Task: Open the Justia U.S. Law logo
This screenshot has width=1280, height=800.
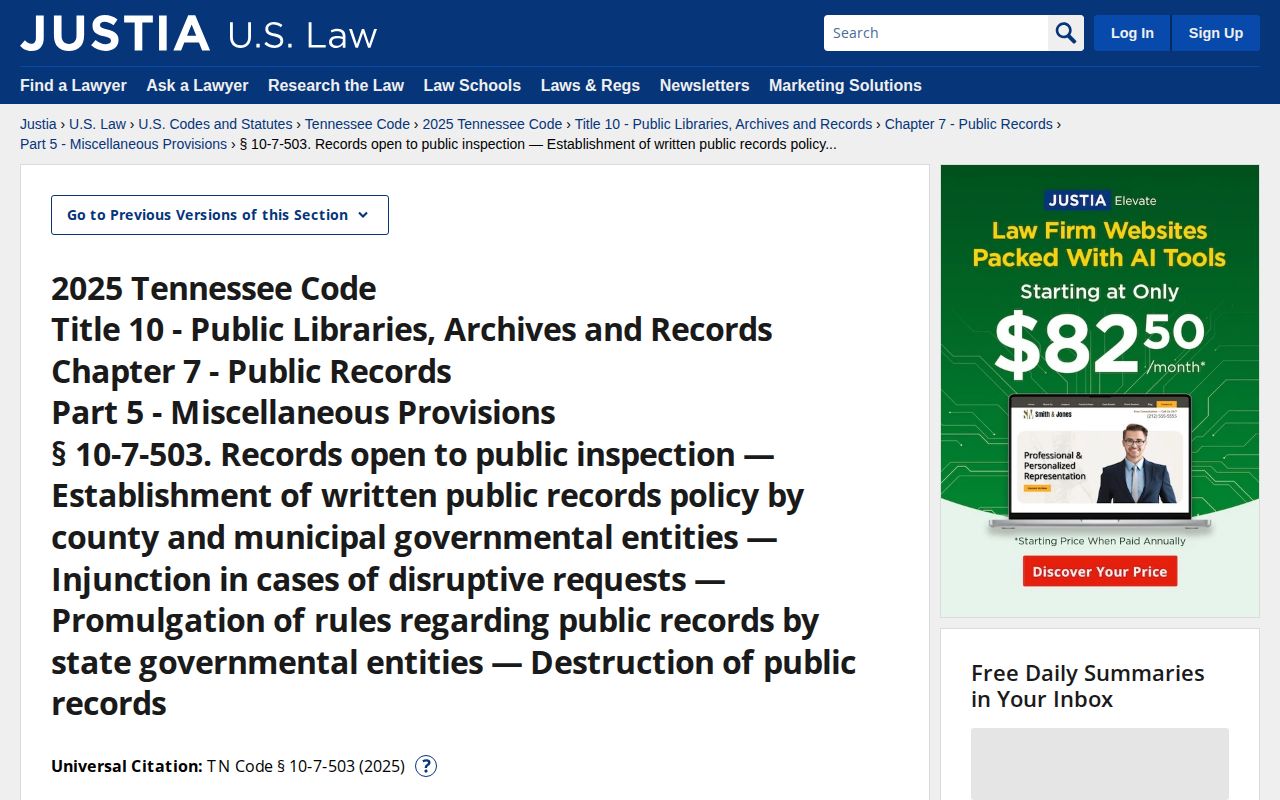Action: [x=198, y=33]
